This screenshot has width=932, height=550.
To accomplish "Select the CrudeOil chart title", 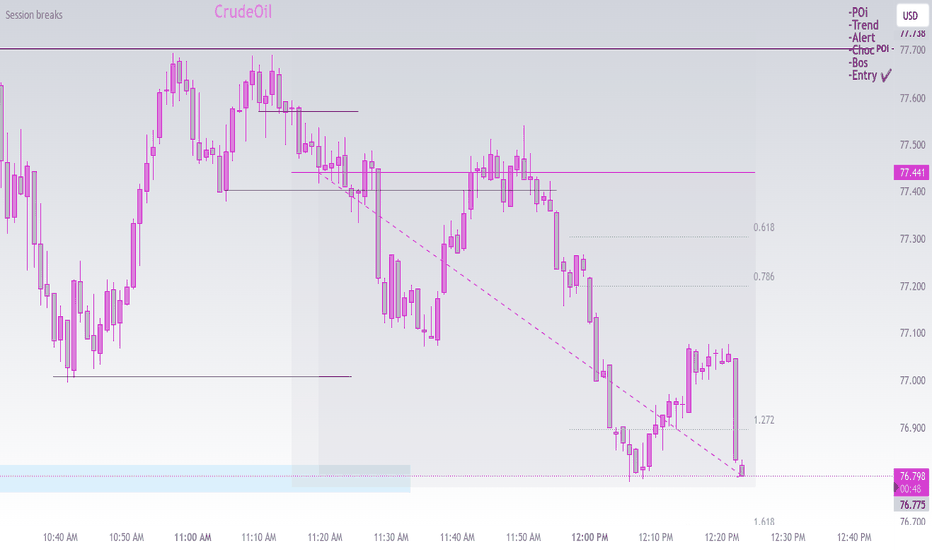I will (243, 12).
